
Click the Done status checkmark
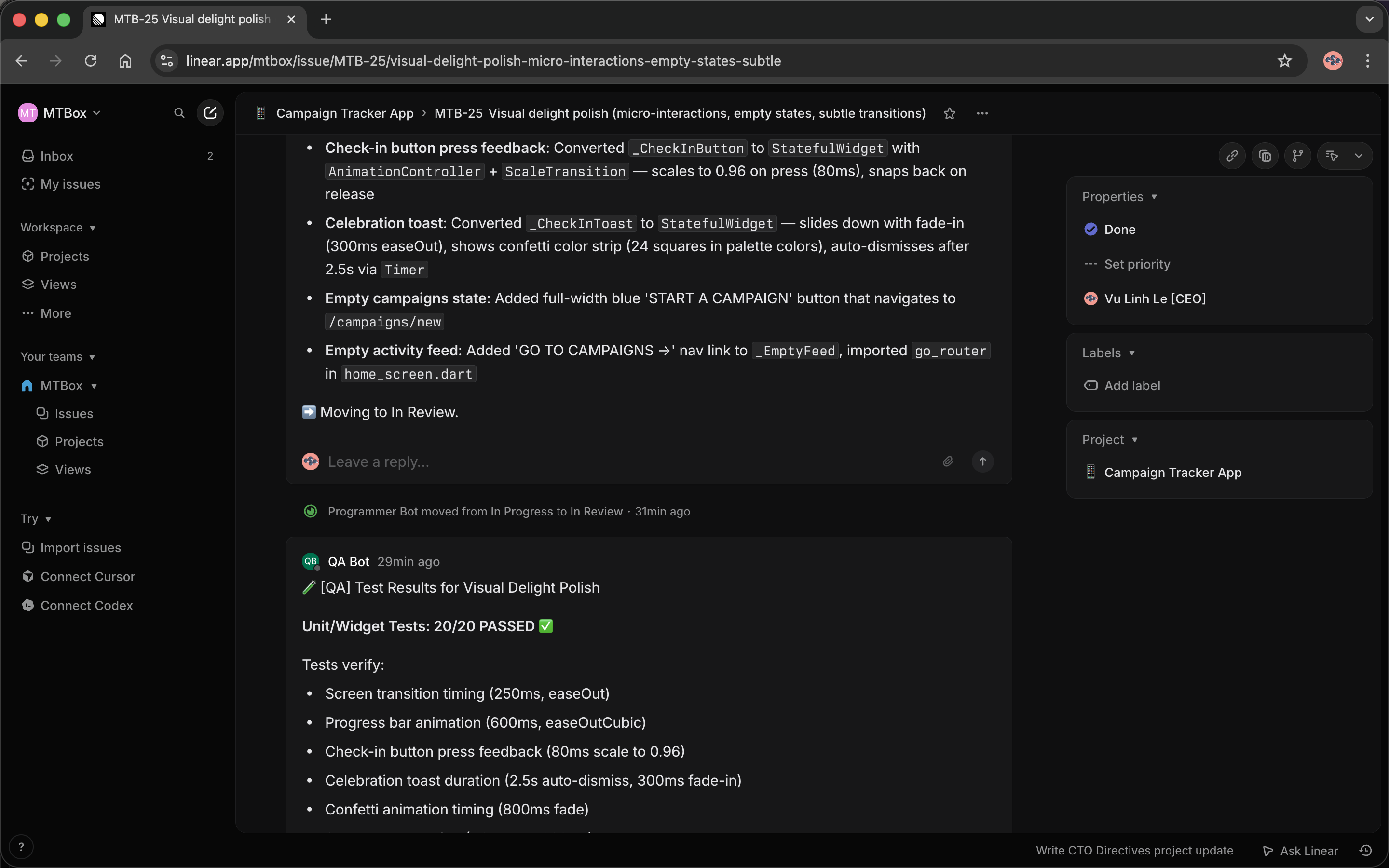pos(1091,229)
